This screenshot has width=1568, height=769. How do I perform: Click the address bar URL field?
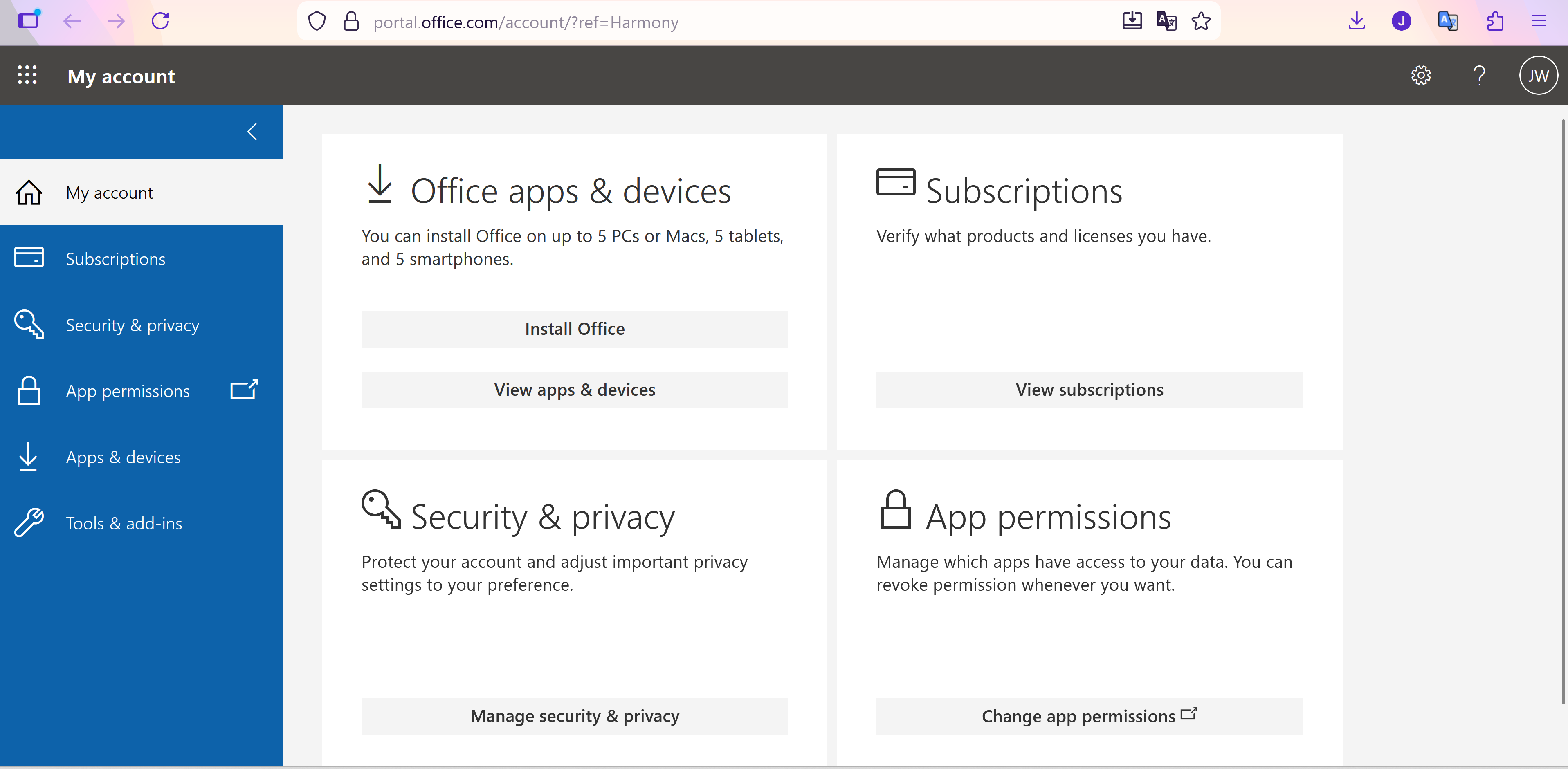(x=526, y=22)
